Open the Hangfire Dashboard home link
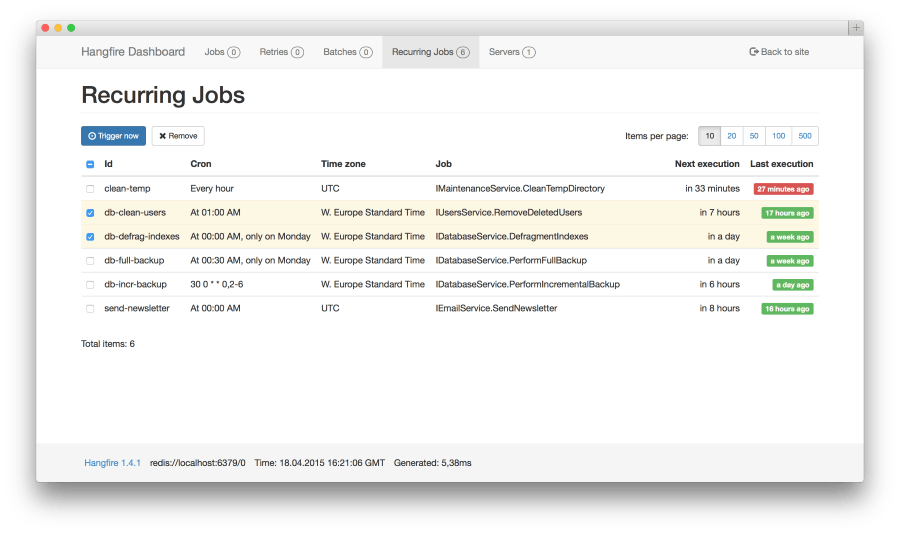The width and height of the screenshot is (900, 534). coord(133,52)
